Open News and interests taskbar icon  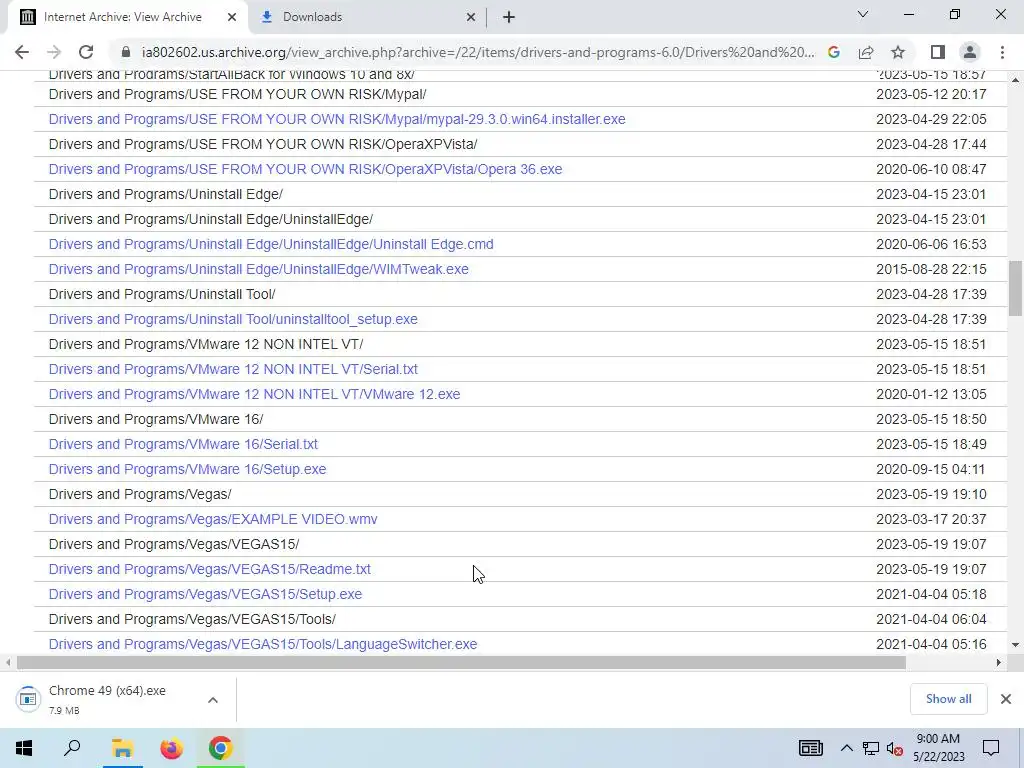810,748
